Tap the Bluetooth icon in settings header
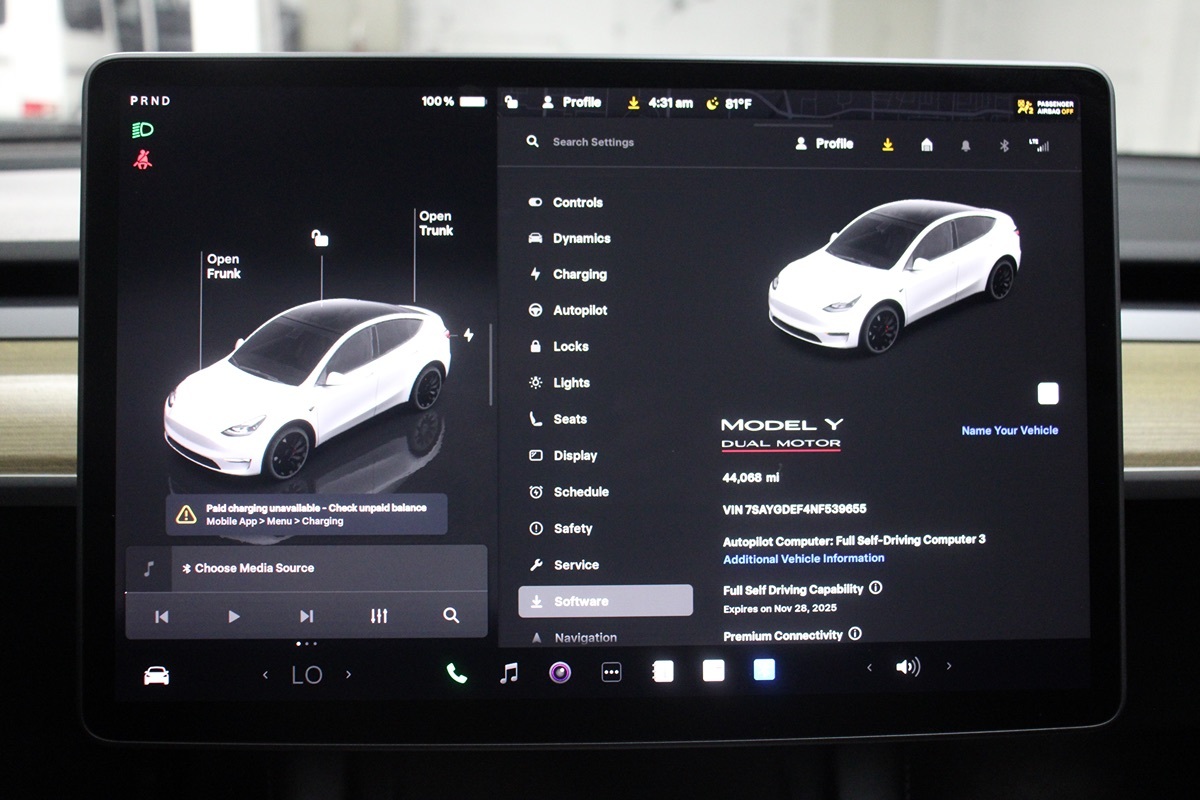 pos(1005,145)
